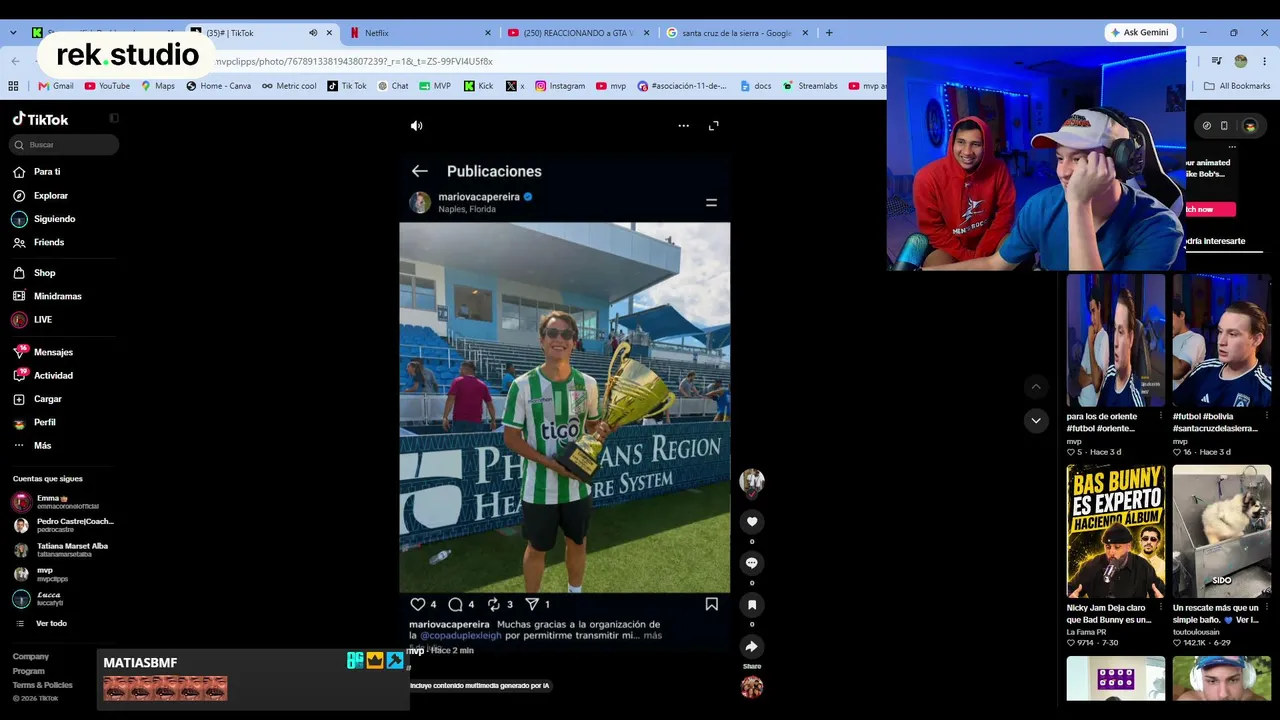Open the All Bookmarks folder

point(1237,86)
